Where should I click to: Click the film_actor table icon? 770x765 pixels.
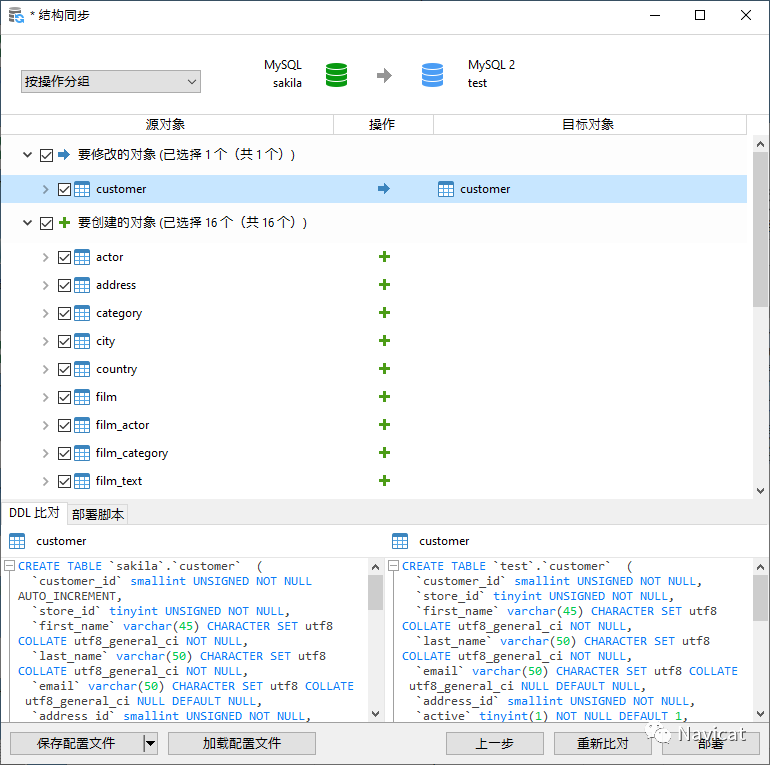tap(82, 425)
